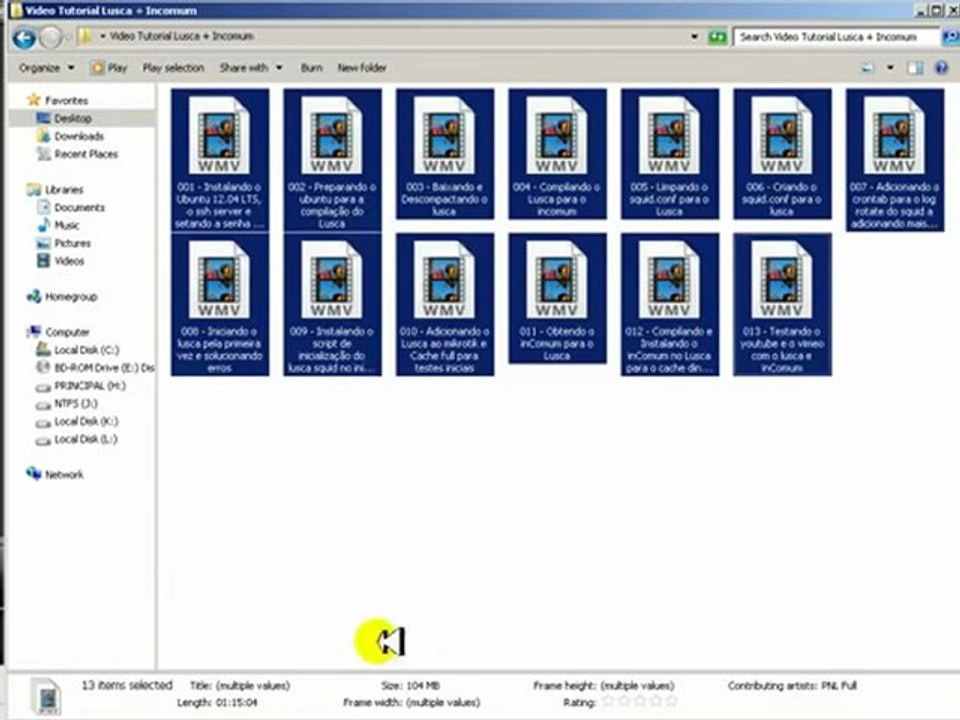Image resolution: width=960 pixels, height=720 pixels.
Task: Click the Title (multiple values) field
Action: pos(252,686)
